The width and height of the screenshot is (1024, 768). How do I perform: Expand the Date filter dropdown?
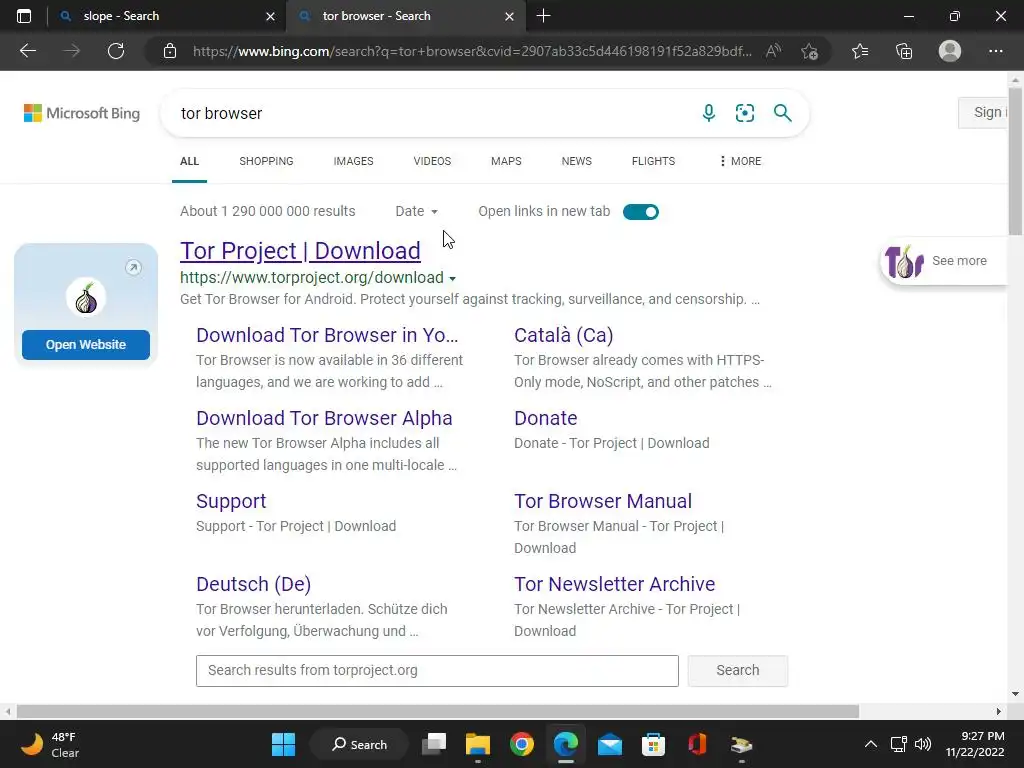417,211
